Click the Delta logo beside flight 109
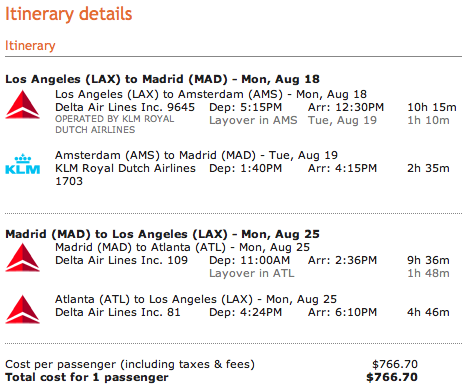 click(23, 257)
